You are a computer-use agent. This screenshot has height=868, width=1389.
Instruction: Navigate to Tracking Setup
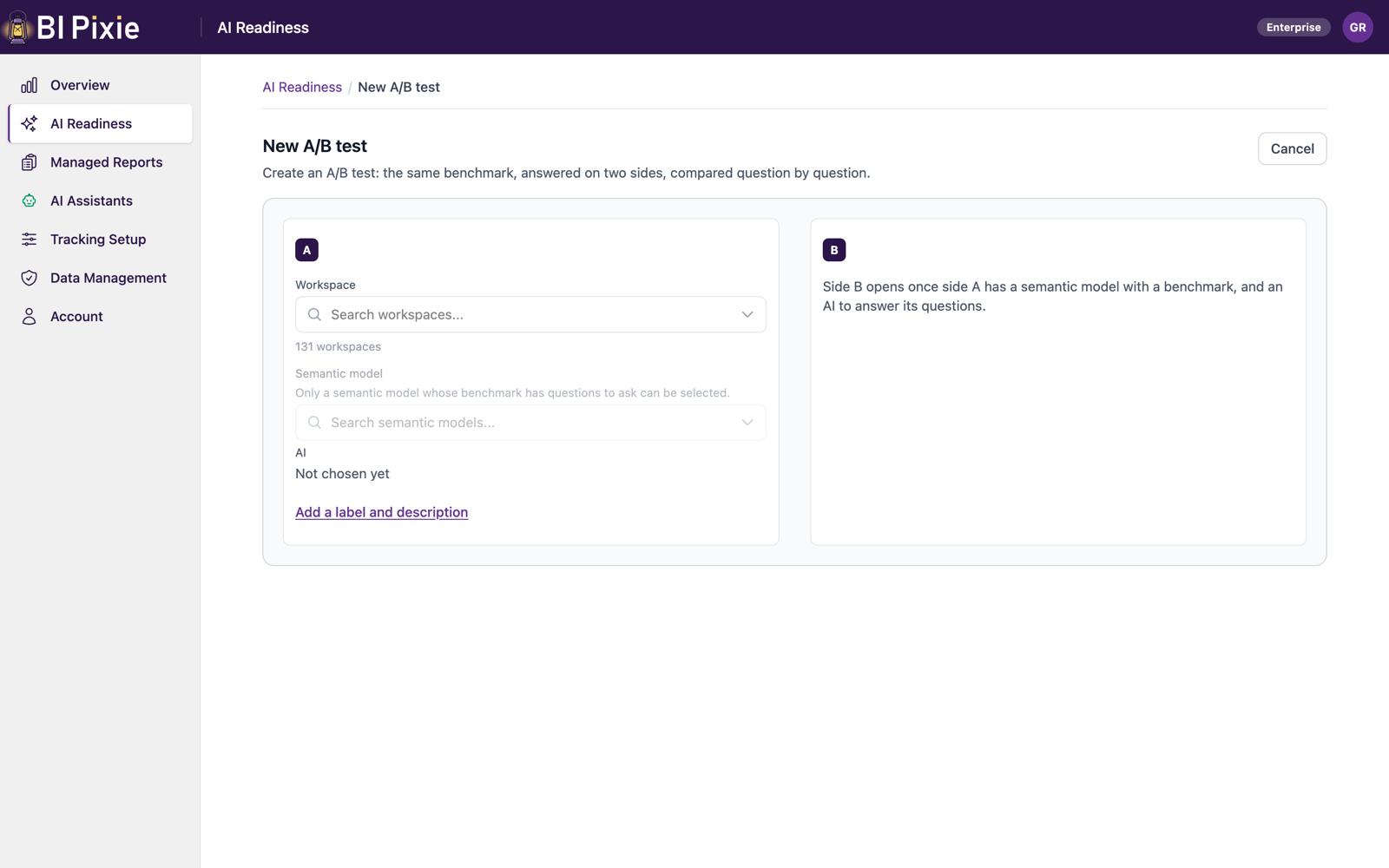100,240
